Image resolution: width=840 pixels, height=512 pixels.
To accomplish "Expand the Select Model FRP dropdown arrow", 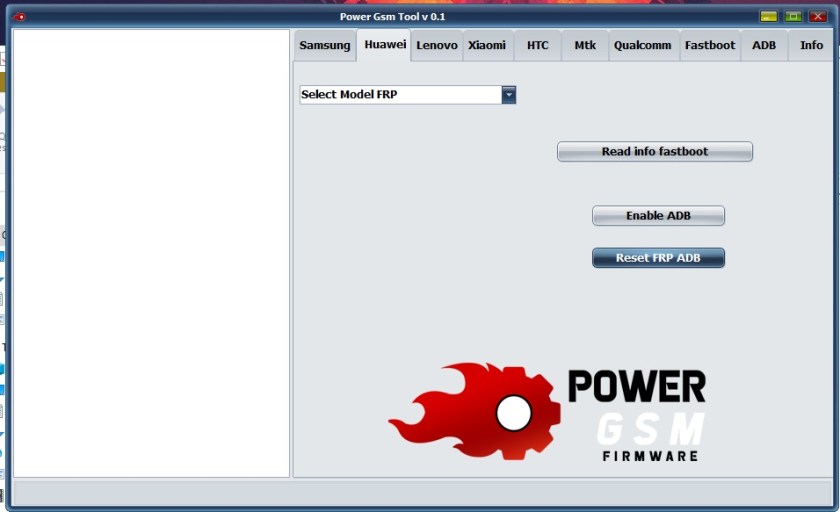I will [509, 95].
